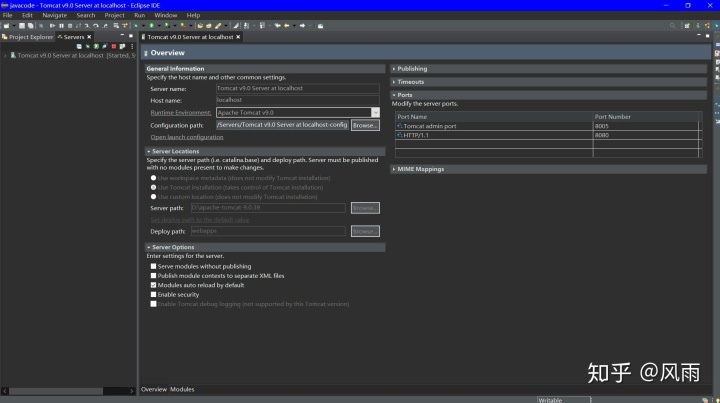Click the Open launch configuration link

click(x=187, y=137)
